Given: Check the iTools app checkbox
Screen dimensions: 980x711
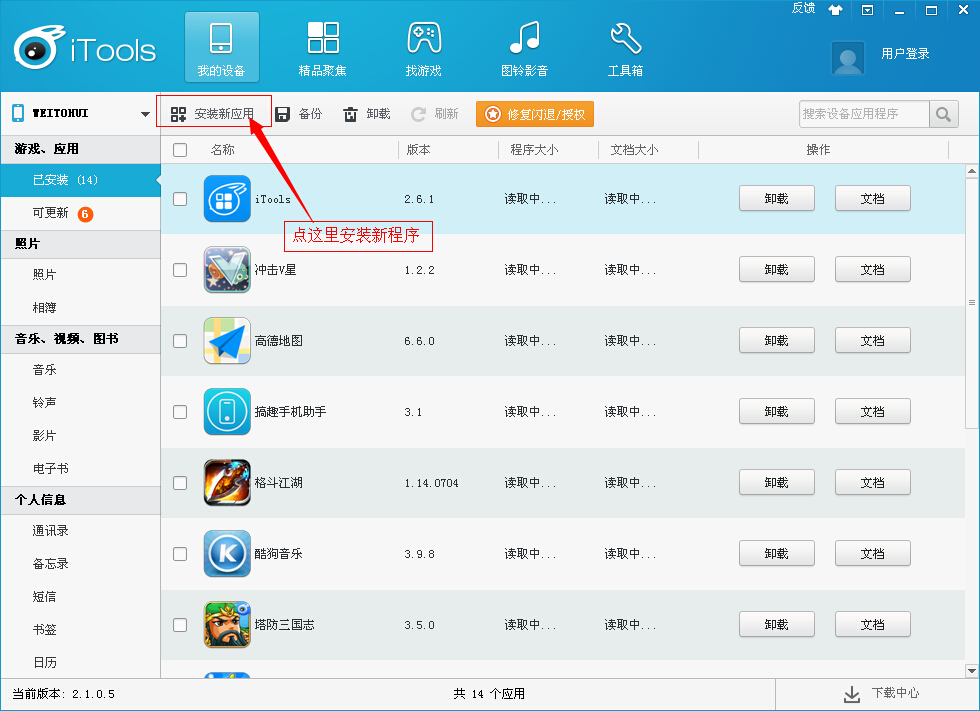Looking at the screenshot, I should [180, 199].
